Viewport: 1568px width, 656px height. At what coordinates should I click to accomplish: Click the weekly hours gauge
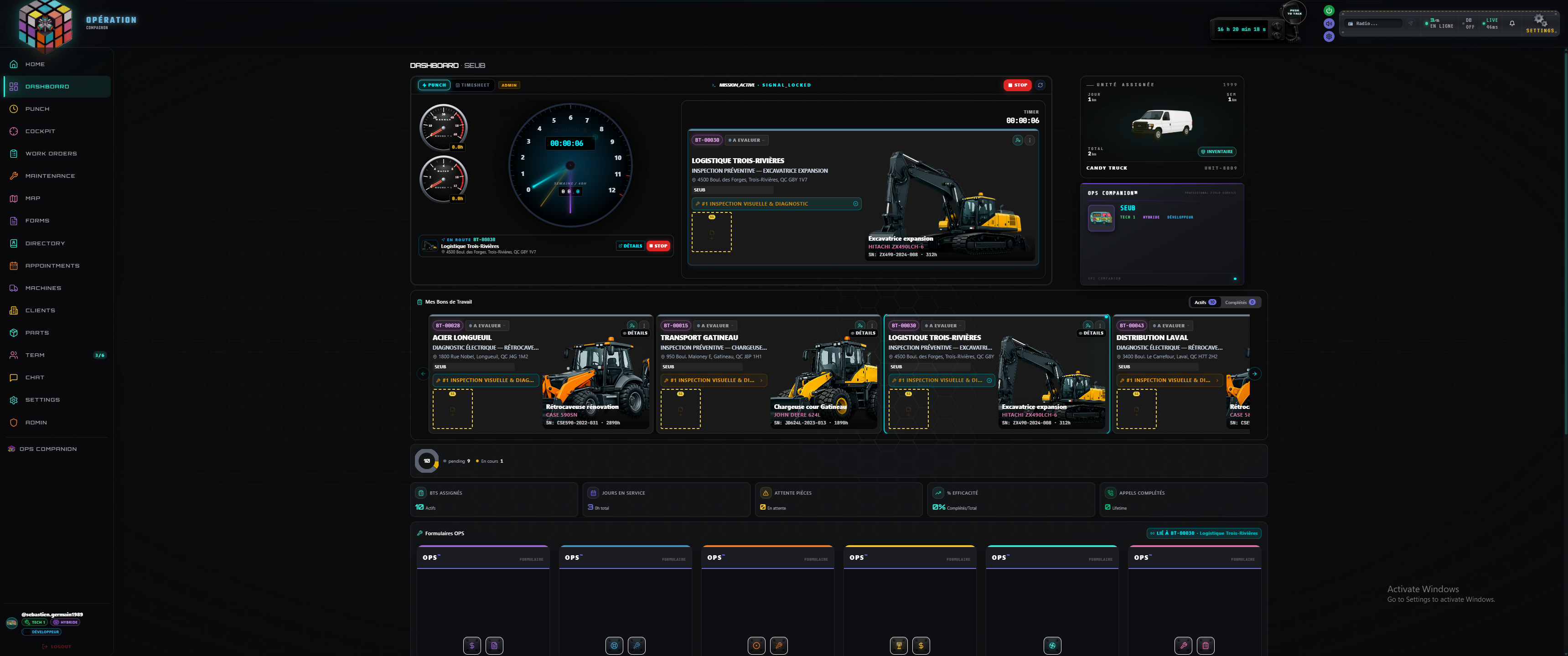tap(443, 127)
